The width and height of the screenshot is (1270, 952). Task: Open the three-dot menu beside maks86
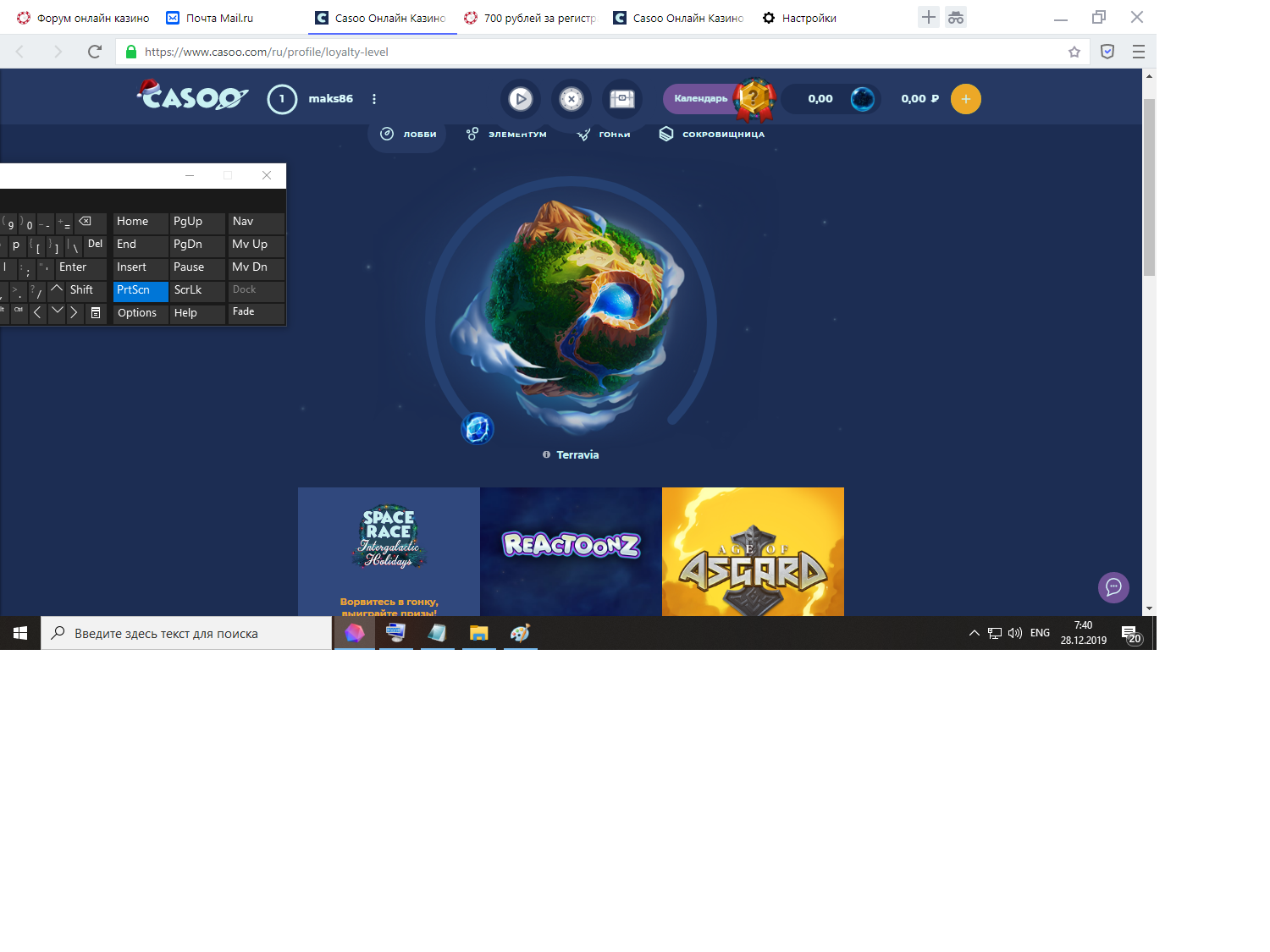374,99
